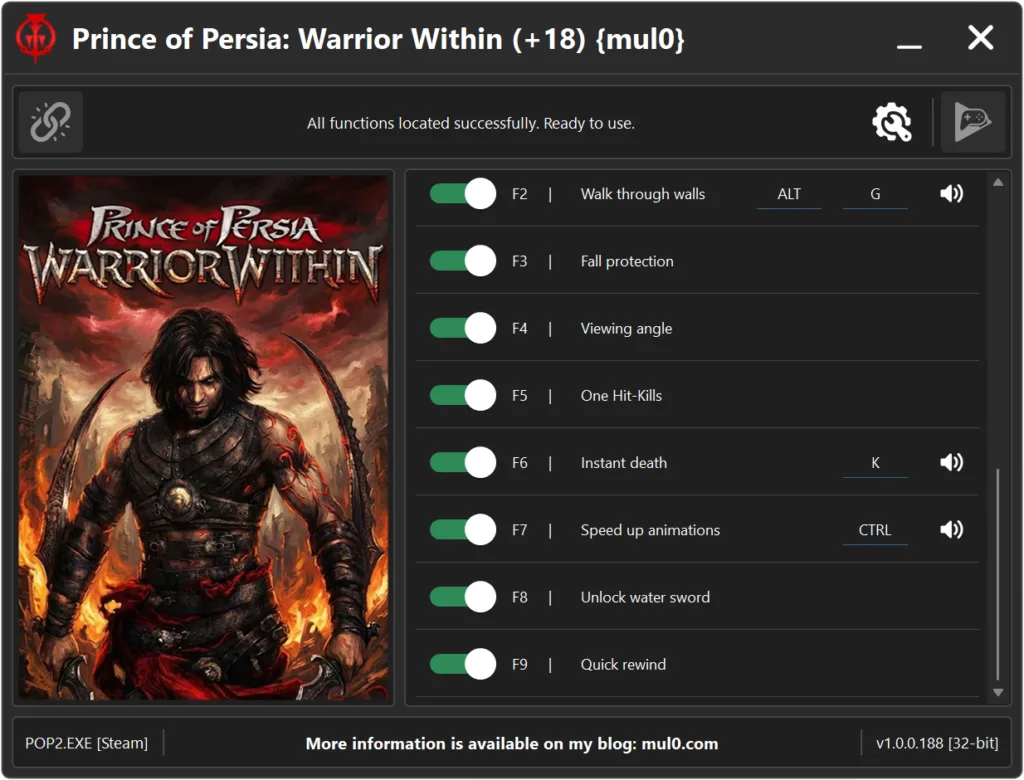
Task: Disable the Quick rewind toggle
Action: coord(461,663)
